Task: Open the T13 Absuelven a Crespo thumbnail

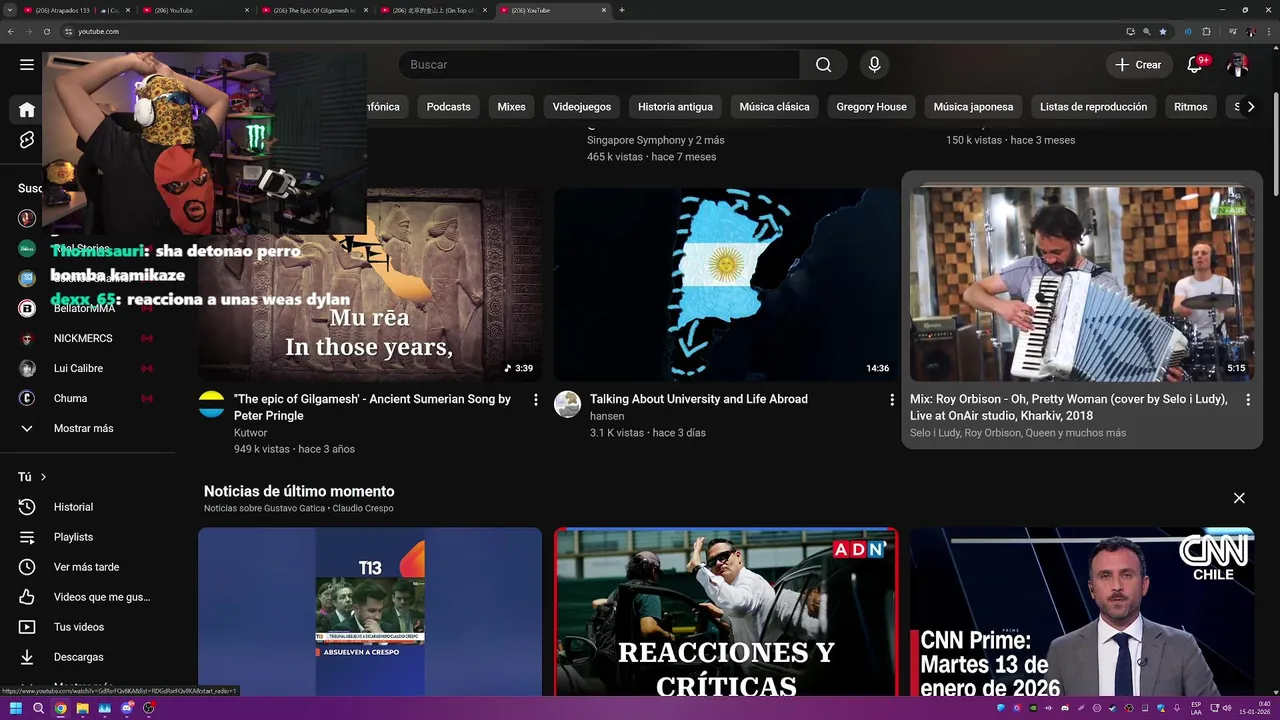Action: click(370, 612)
